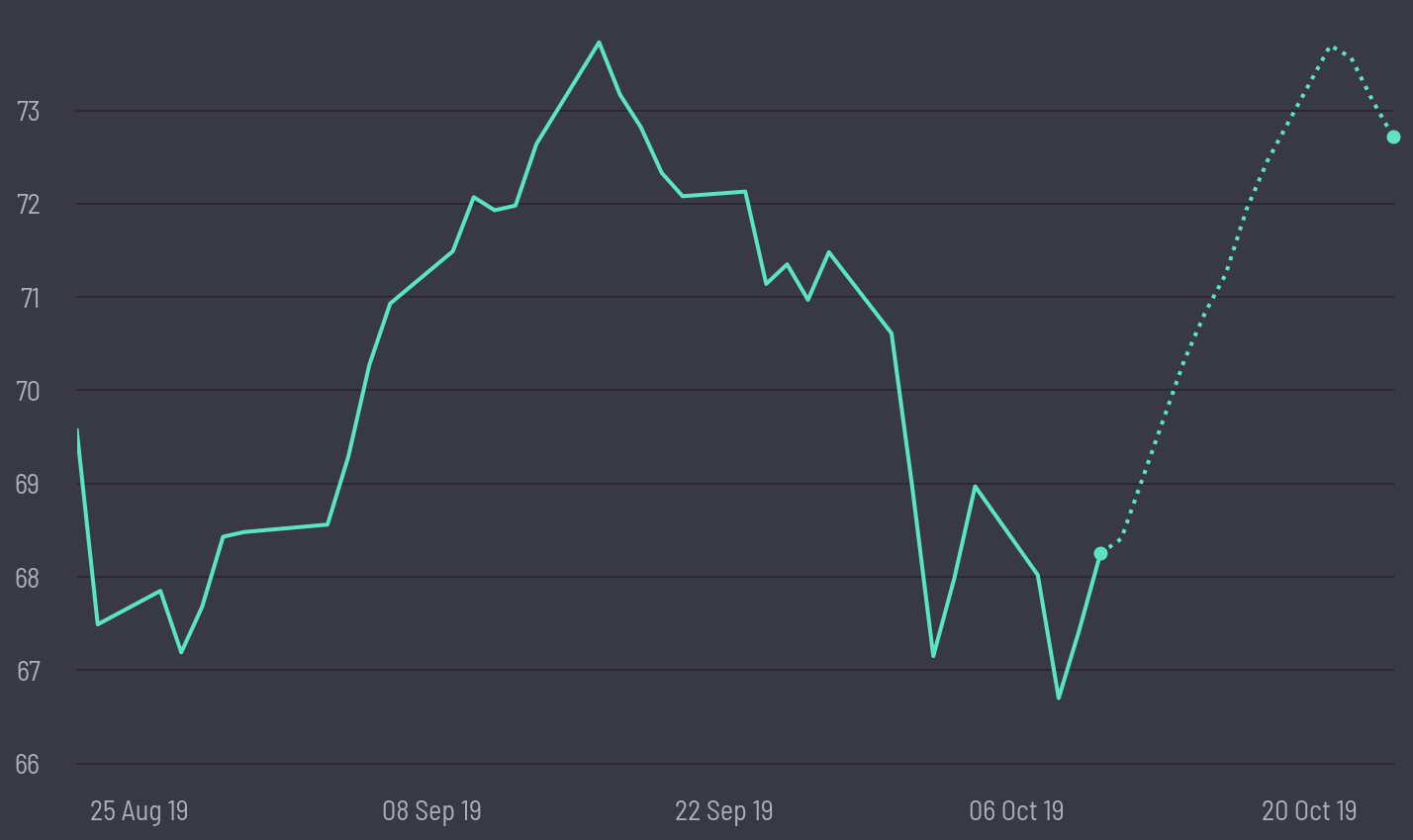Image resolution: width=1413 pixels, height=840 pixels.
Task: Select the 22 Sep 19 date label
Action: click(x=723, y=811)
